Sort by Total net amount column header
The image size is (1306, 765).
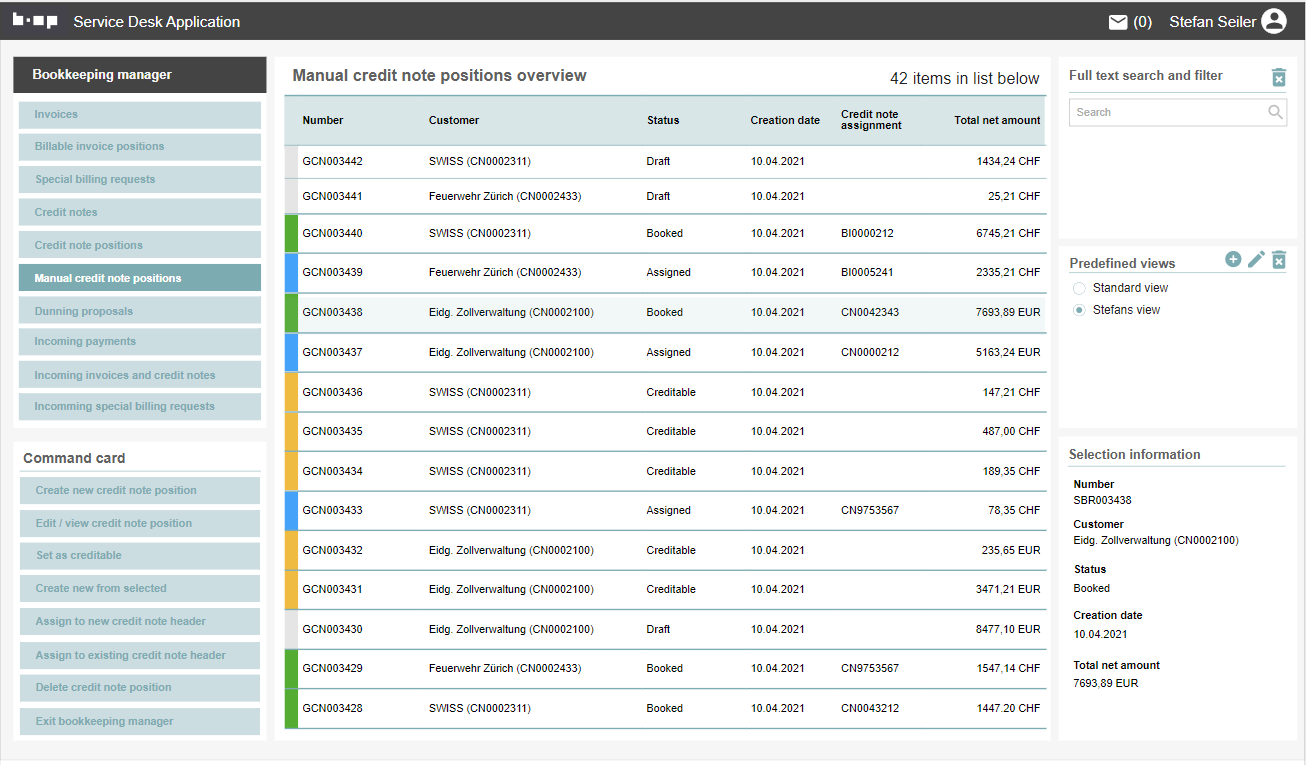(x=996, y=120)
